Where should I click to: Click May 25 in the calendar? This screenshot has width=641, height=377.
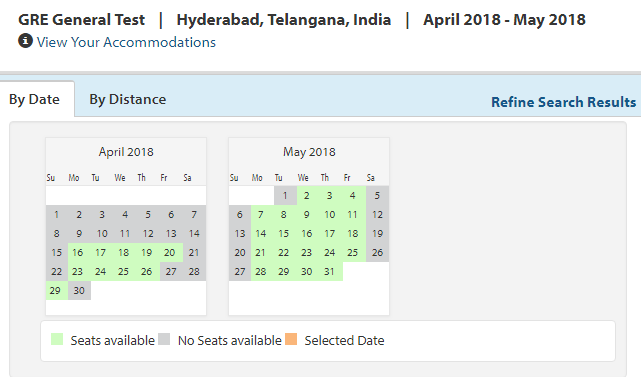354,253
